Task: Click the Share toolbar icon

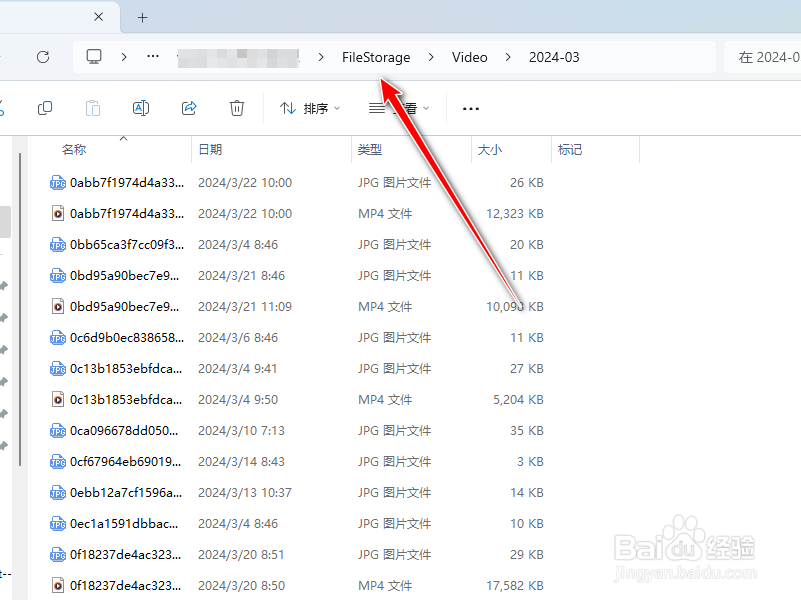Action: click(x=189, y=108)
